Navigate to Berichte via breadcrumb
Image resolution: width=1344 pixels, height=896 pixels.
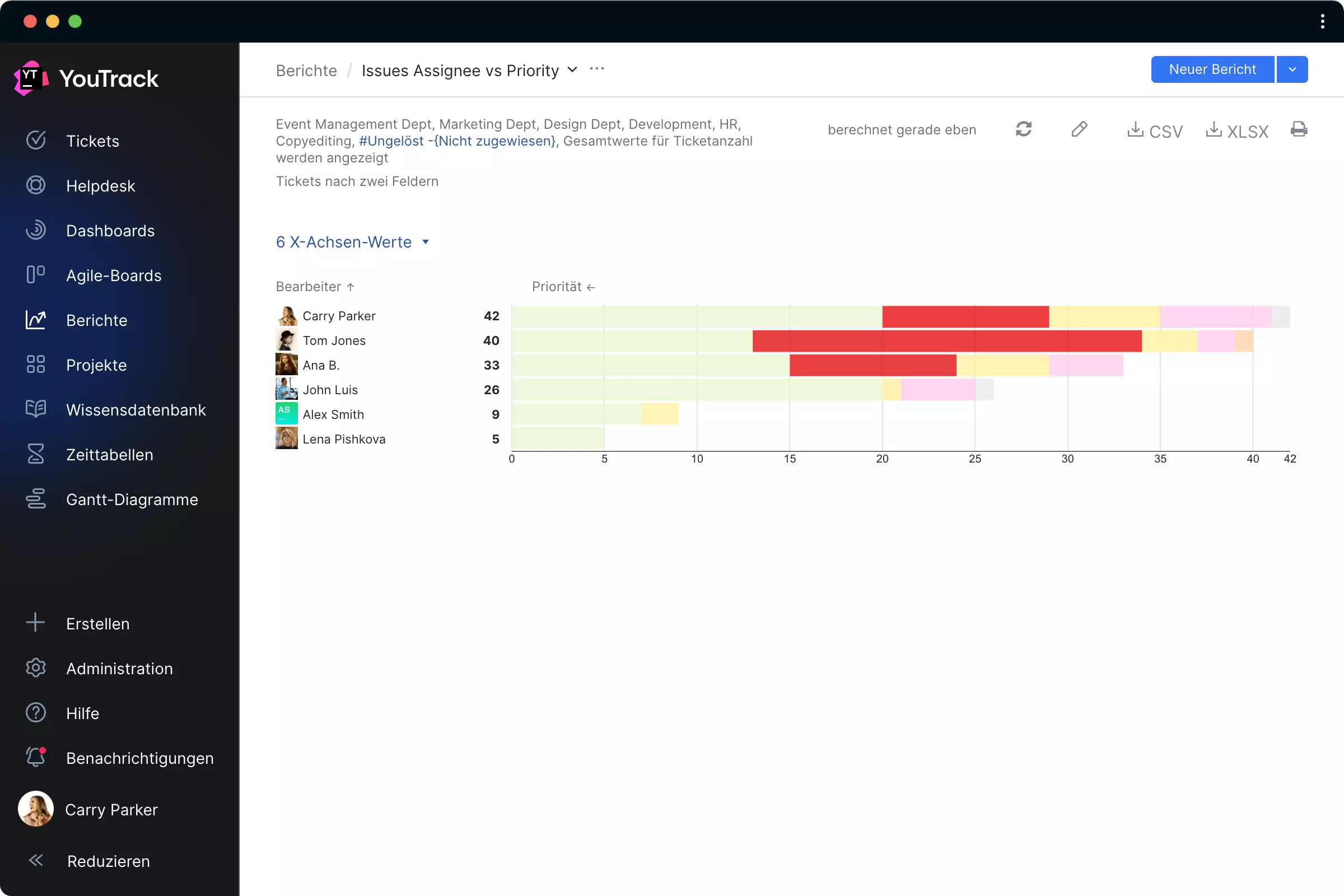point(306,71)
